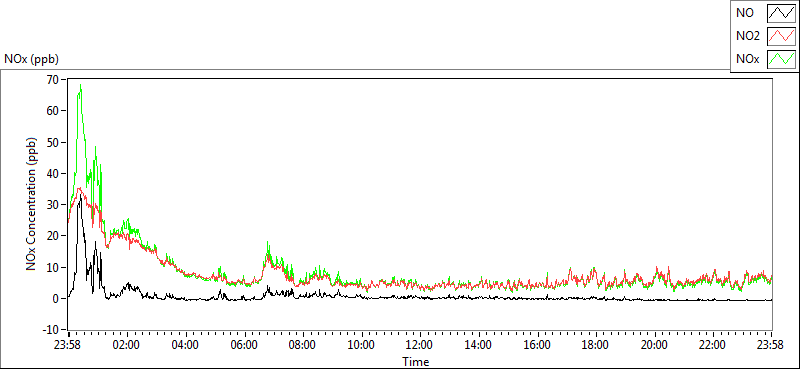
Task: Edit the -10 y-axis minimum value
Action: [x=50, y=330]
